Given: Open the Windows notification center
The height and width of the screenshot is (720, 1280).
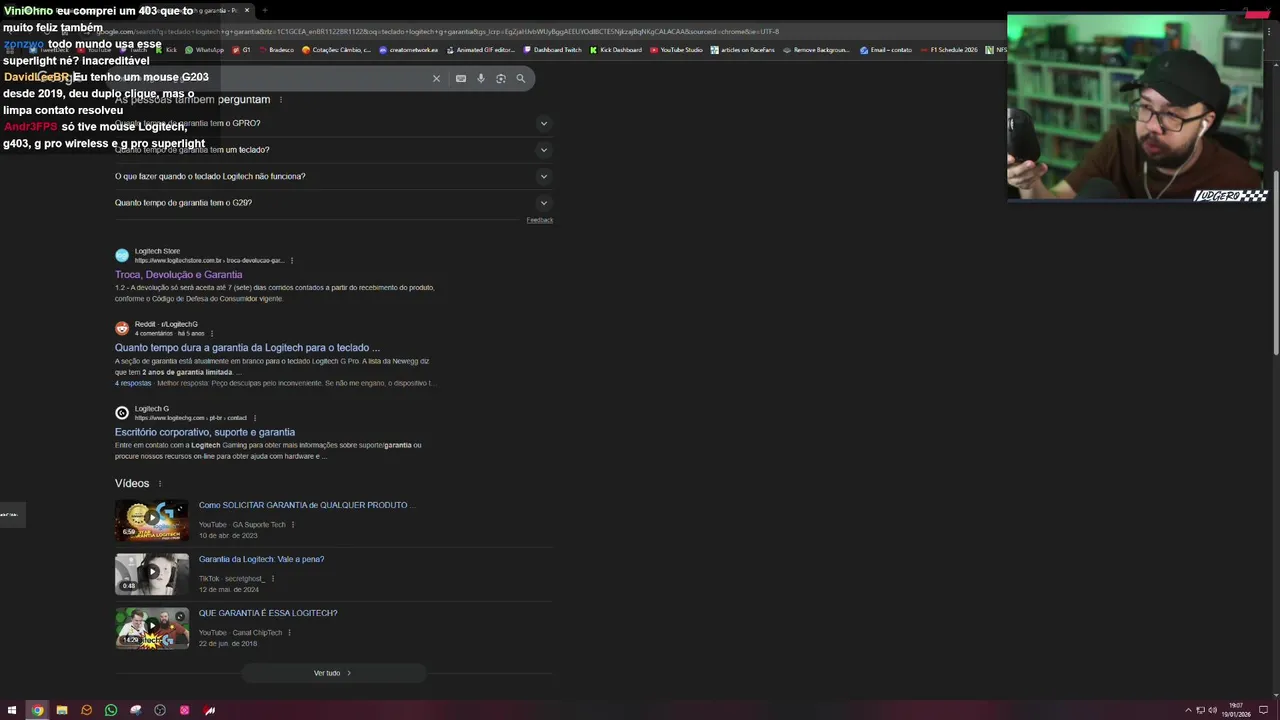Looking at the screenshot, I should click(1264, 710).
